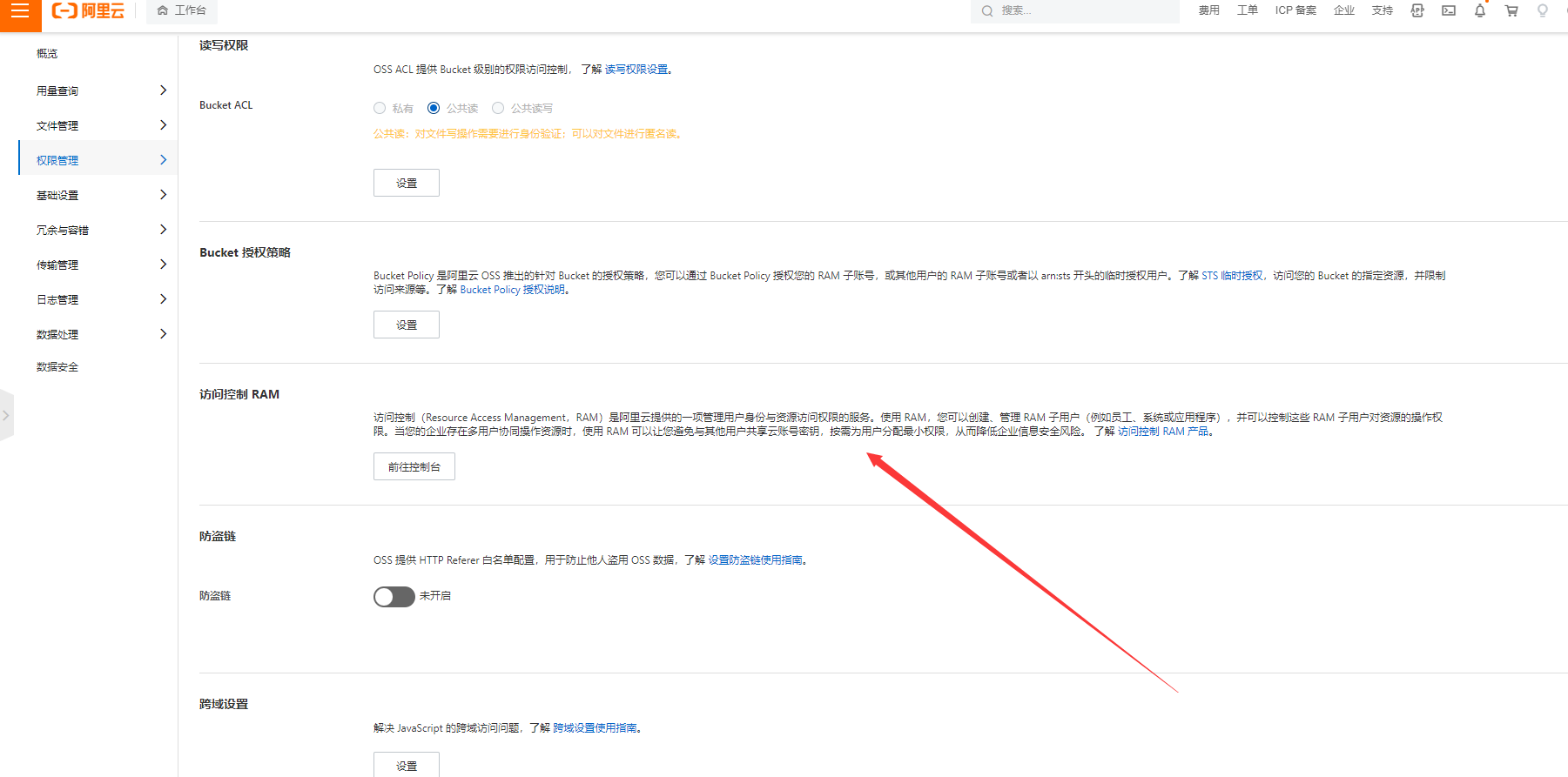Expand the 冗余与容错 chevron

[x=163, y=230]
